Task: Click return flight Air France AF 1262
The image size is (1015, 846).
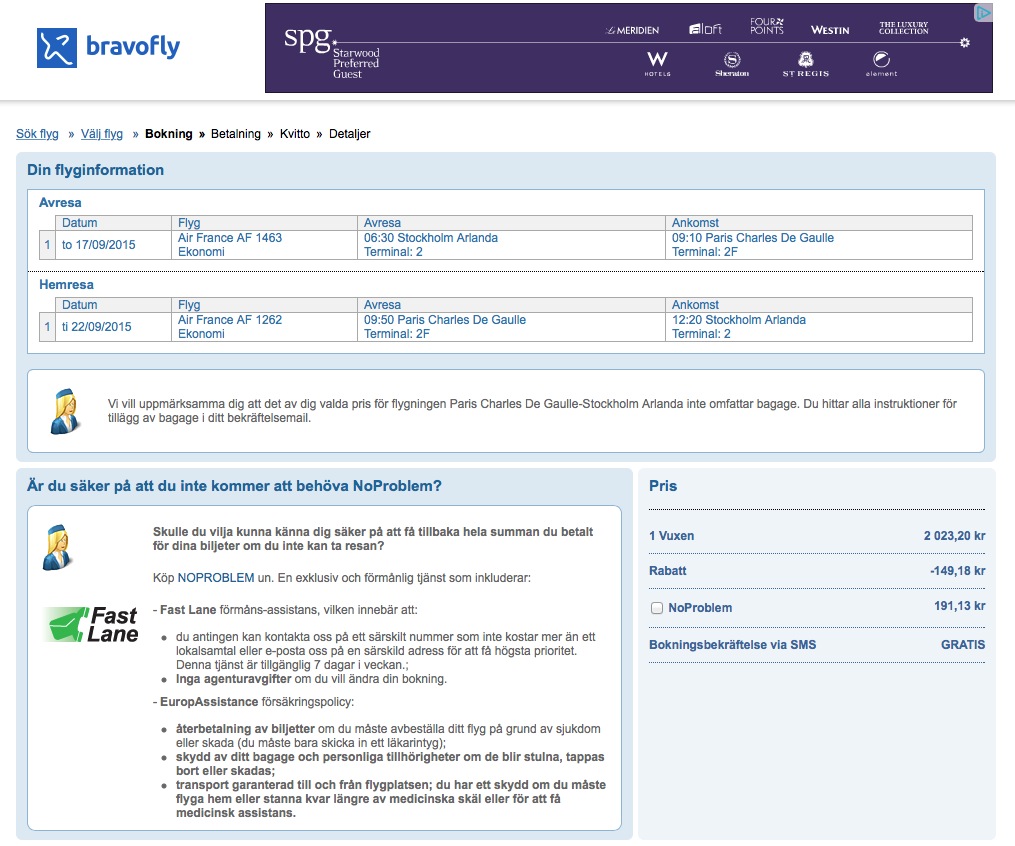Action: 230,320
